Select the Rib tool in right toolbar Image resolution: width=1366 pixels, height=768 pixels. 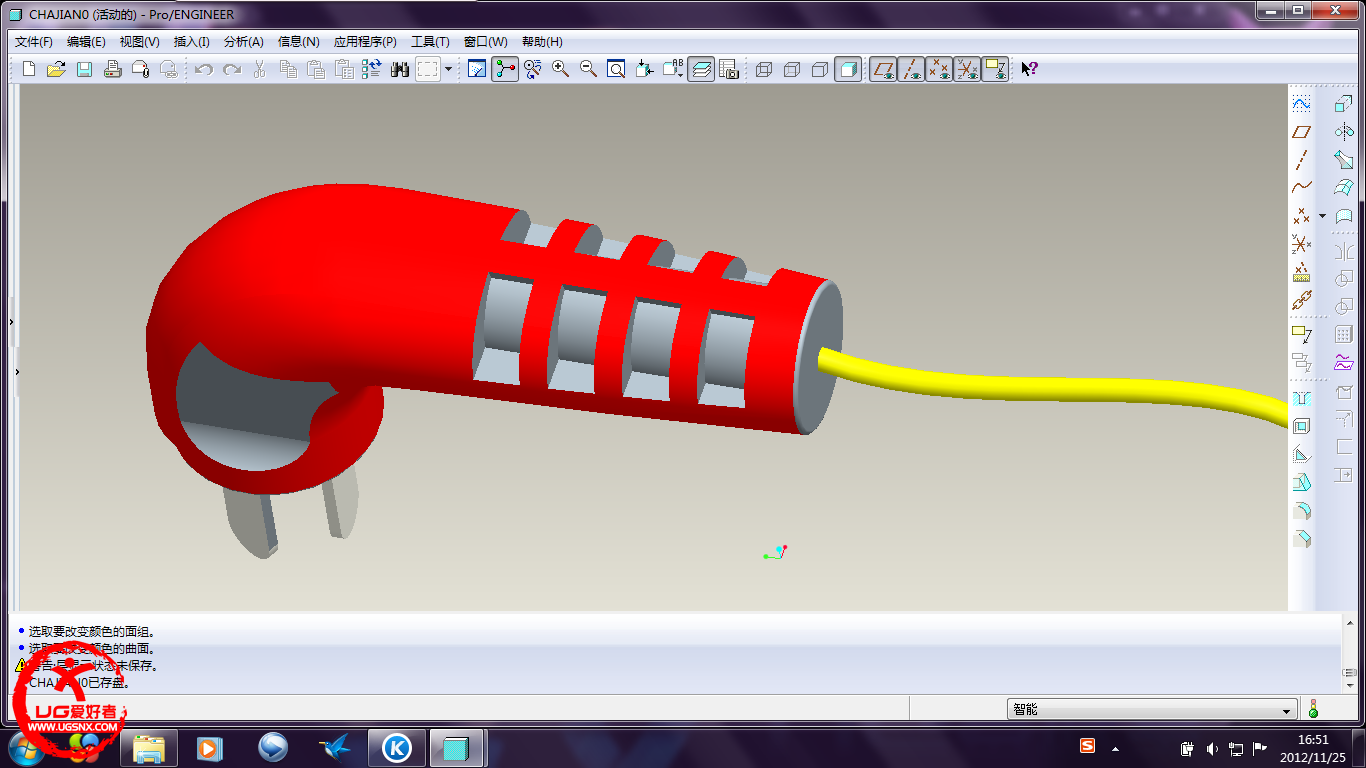(x=1301, y=454)
